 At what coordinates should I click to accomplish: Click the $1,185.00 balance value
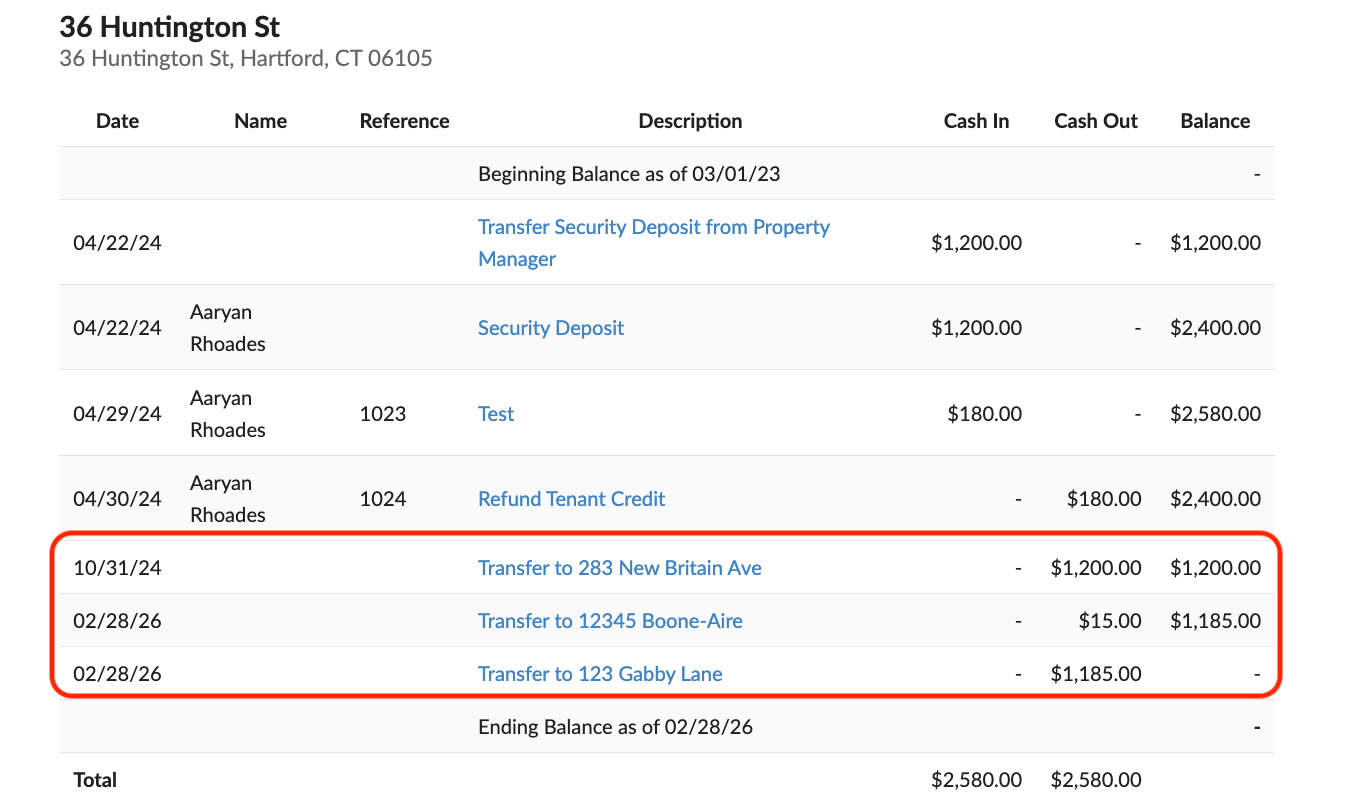click(x=1215, y=621)
